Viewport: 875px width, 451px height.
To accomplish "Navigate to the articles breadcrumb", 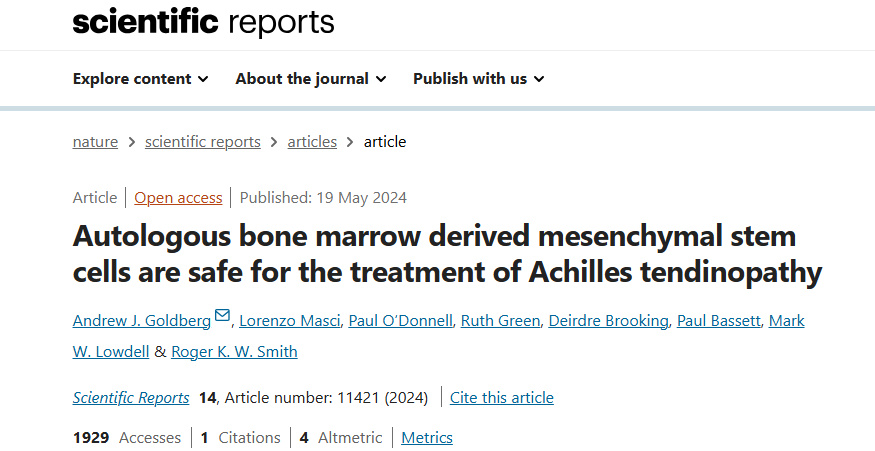I will tap(312, 142).
